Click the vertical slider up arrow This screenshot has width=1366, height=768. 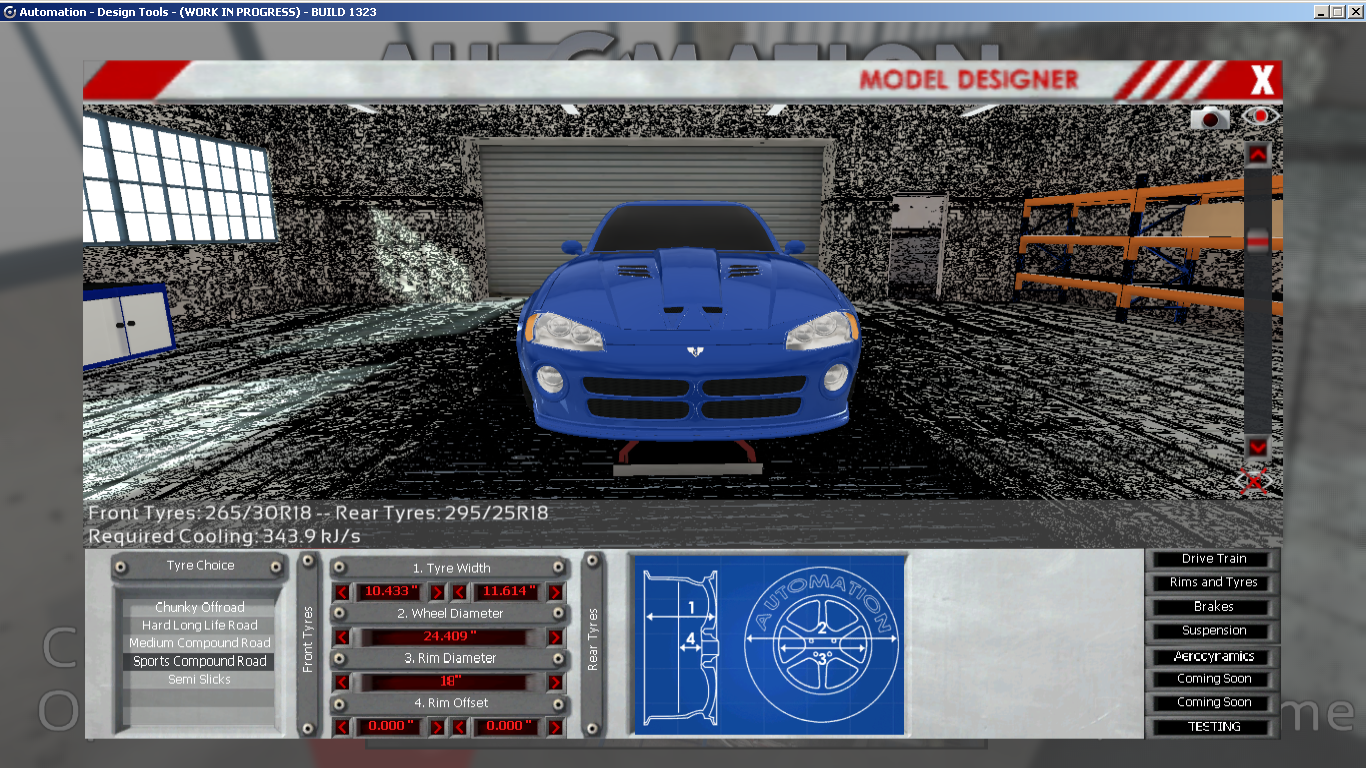[1258, 153]
